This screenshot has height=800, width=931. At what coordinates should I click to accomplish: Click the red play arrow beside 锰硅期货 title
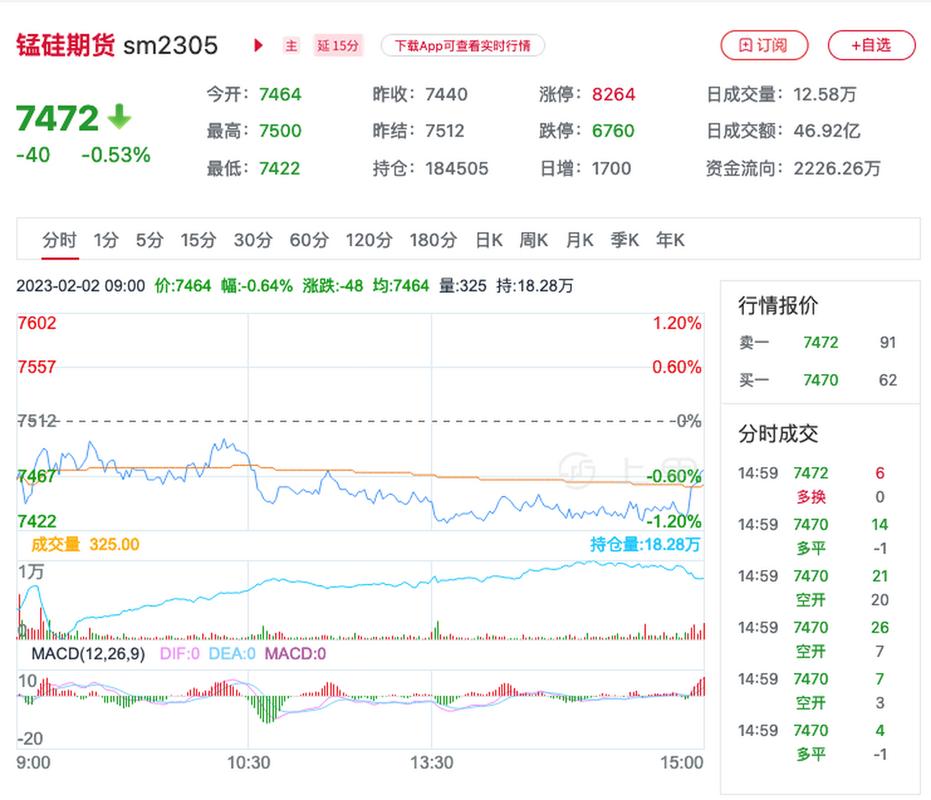pos(258,45)
